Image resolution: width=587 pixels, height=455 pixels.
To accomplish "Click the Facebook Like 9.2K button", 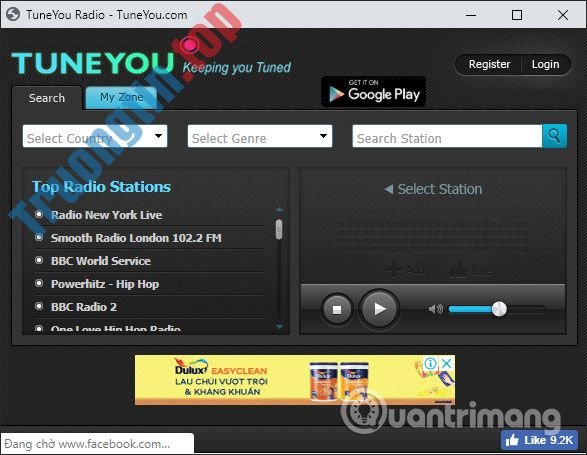I will coord(539,440).
